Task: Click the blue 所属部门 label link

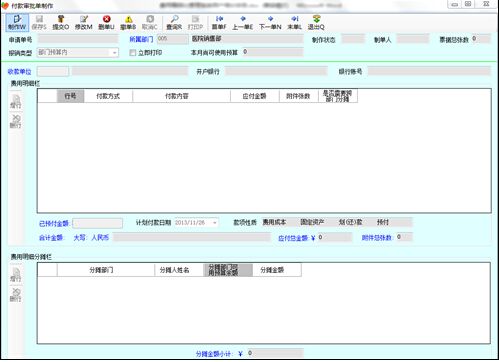Action: [141, 39]
